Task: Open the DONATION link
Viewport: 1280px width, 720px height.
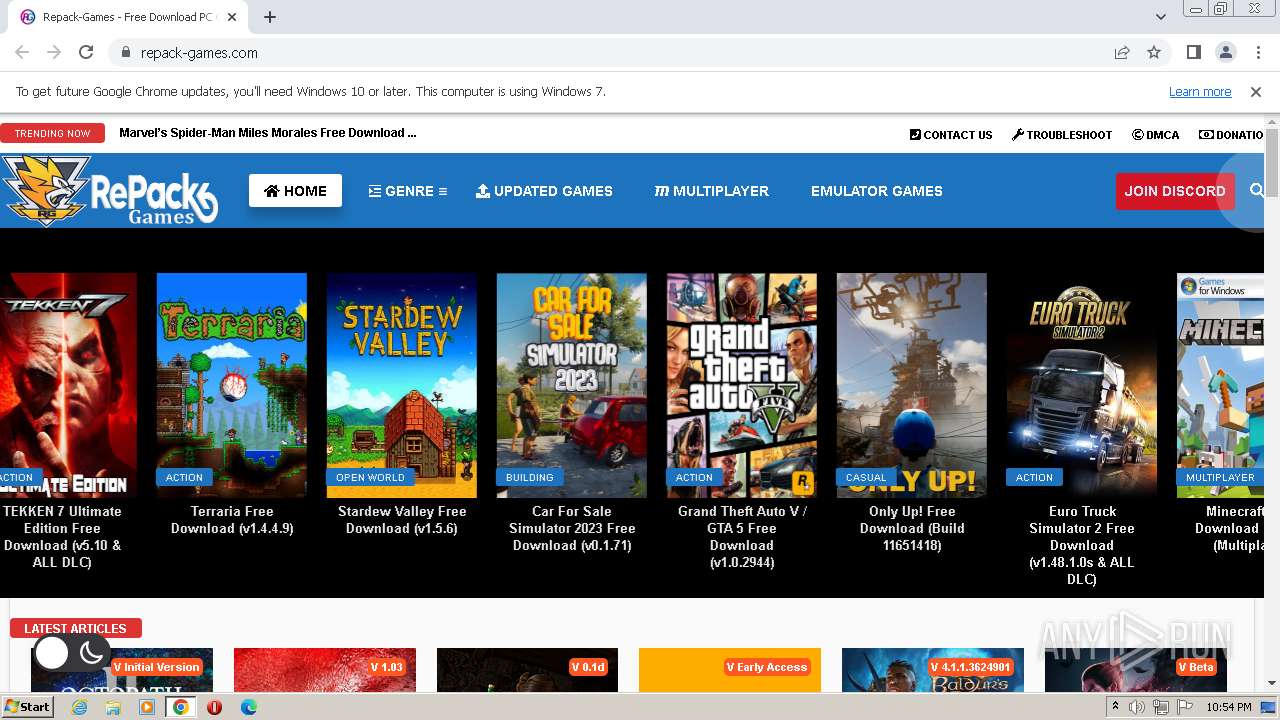Action: click(x=1232, y=135)
